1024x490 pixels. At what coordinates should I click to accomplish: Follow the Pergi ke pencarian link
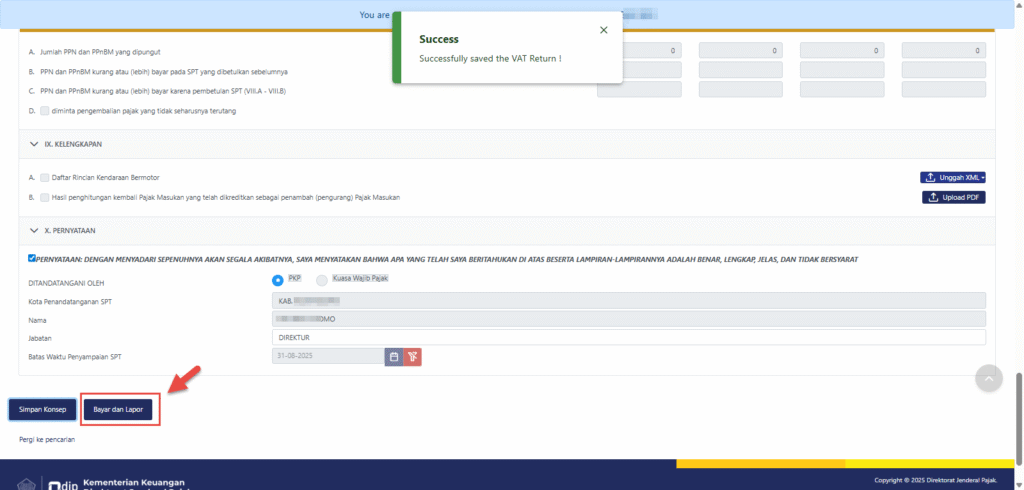tap(47, 439)
